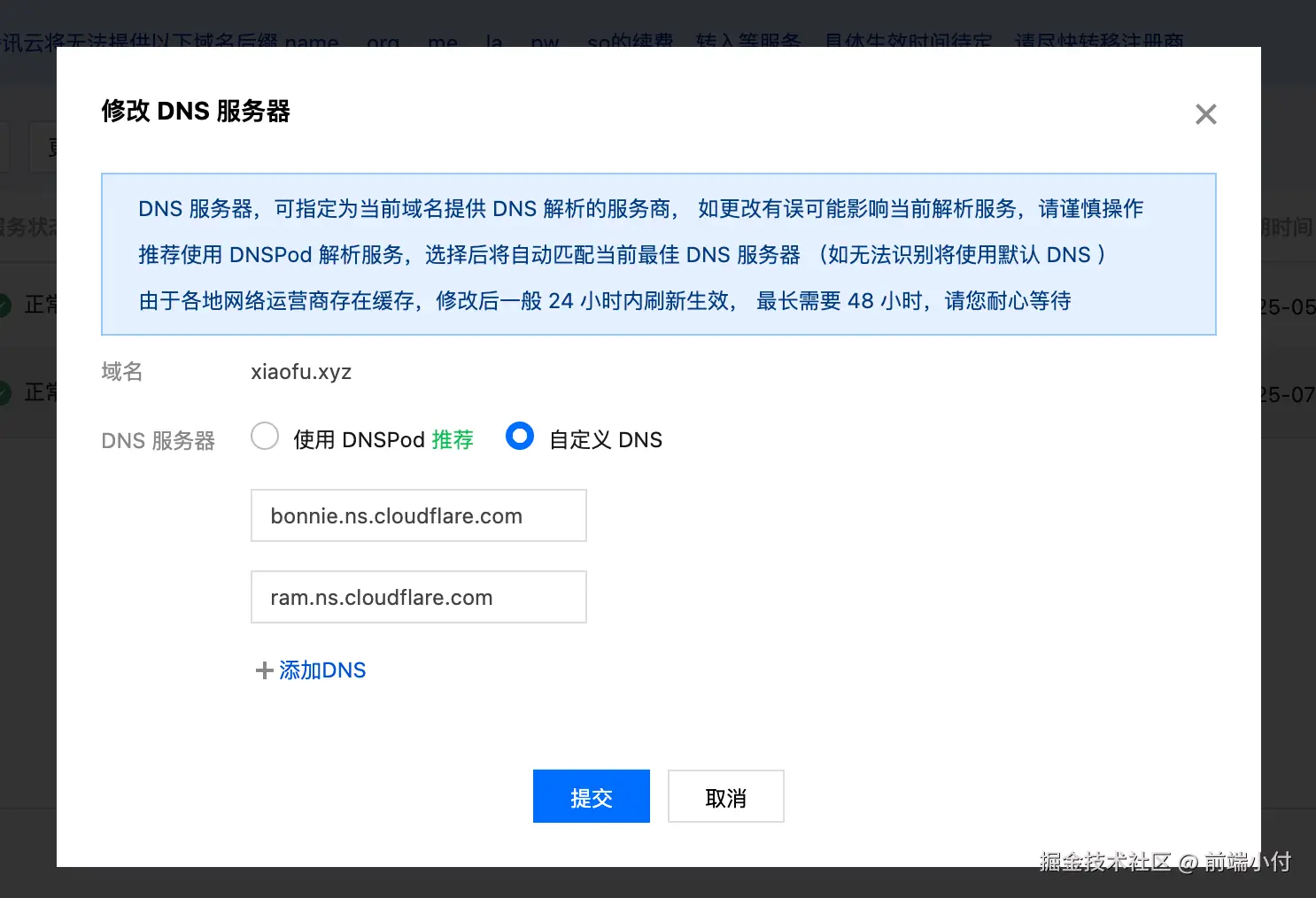Select the 自定义 DNS radio option
Viewport: 1316px width, 898px height.
[520, 437]
